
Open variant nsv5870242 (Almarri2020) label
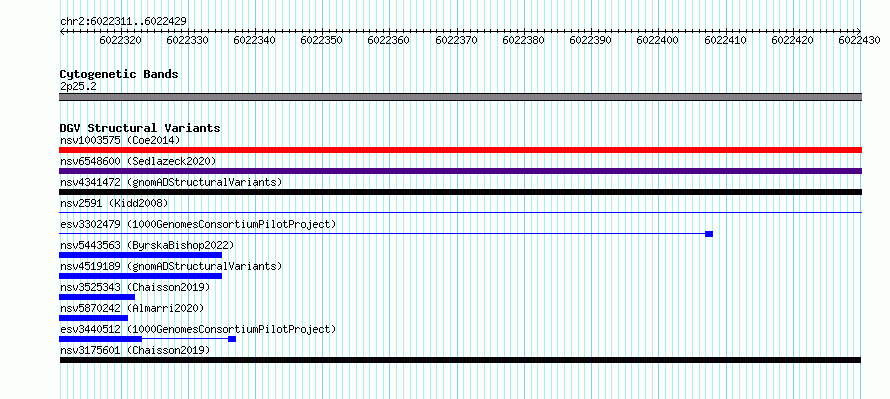coord(132,308)
